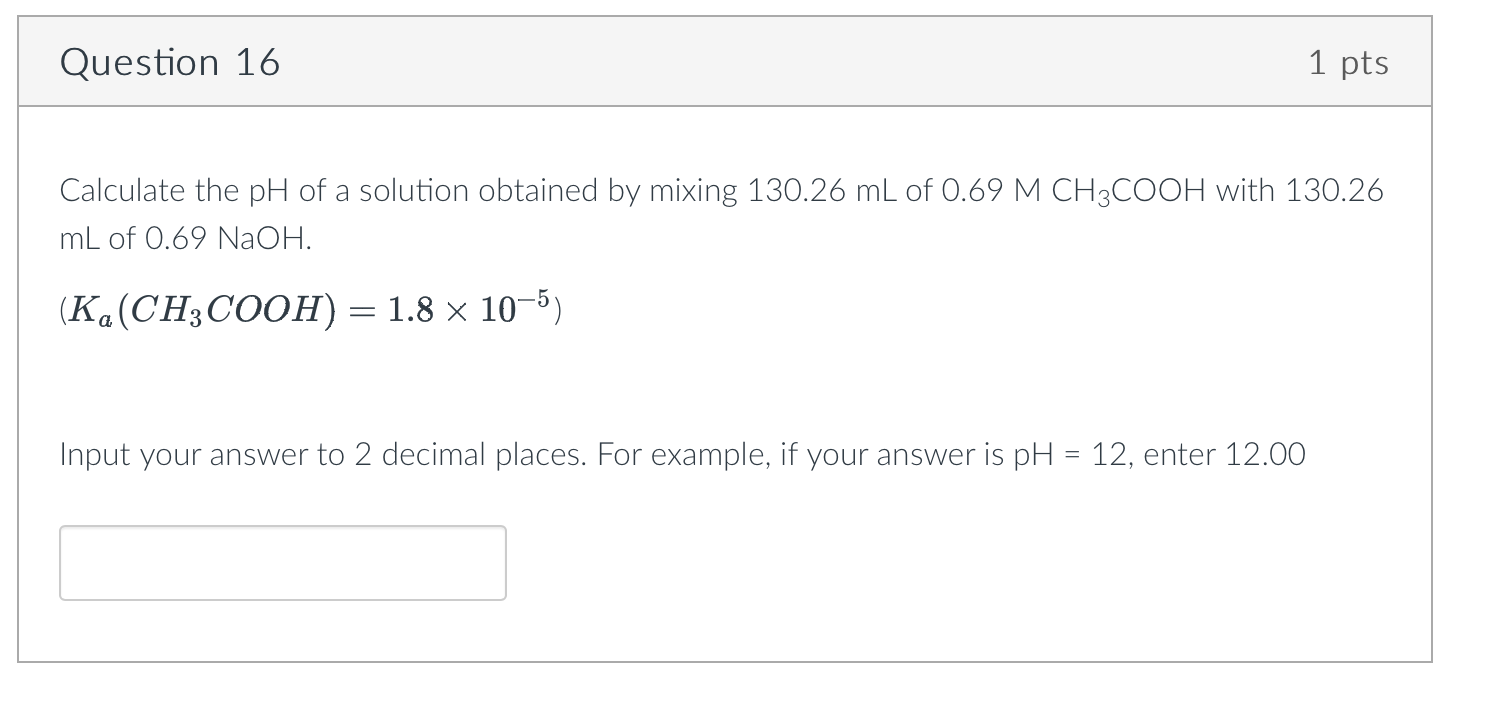This screenshot has height=705, width=1485.
Task: Click the 1 pts label
Action: tap(1348, 61)
